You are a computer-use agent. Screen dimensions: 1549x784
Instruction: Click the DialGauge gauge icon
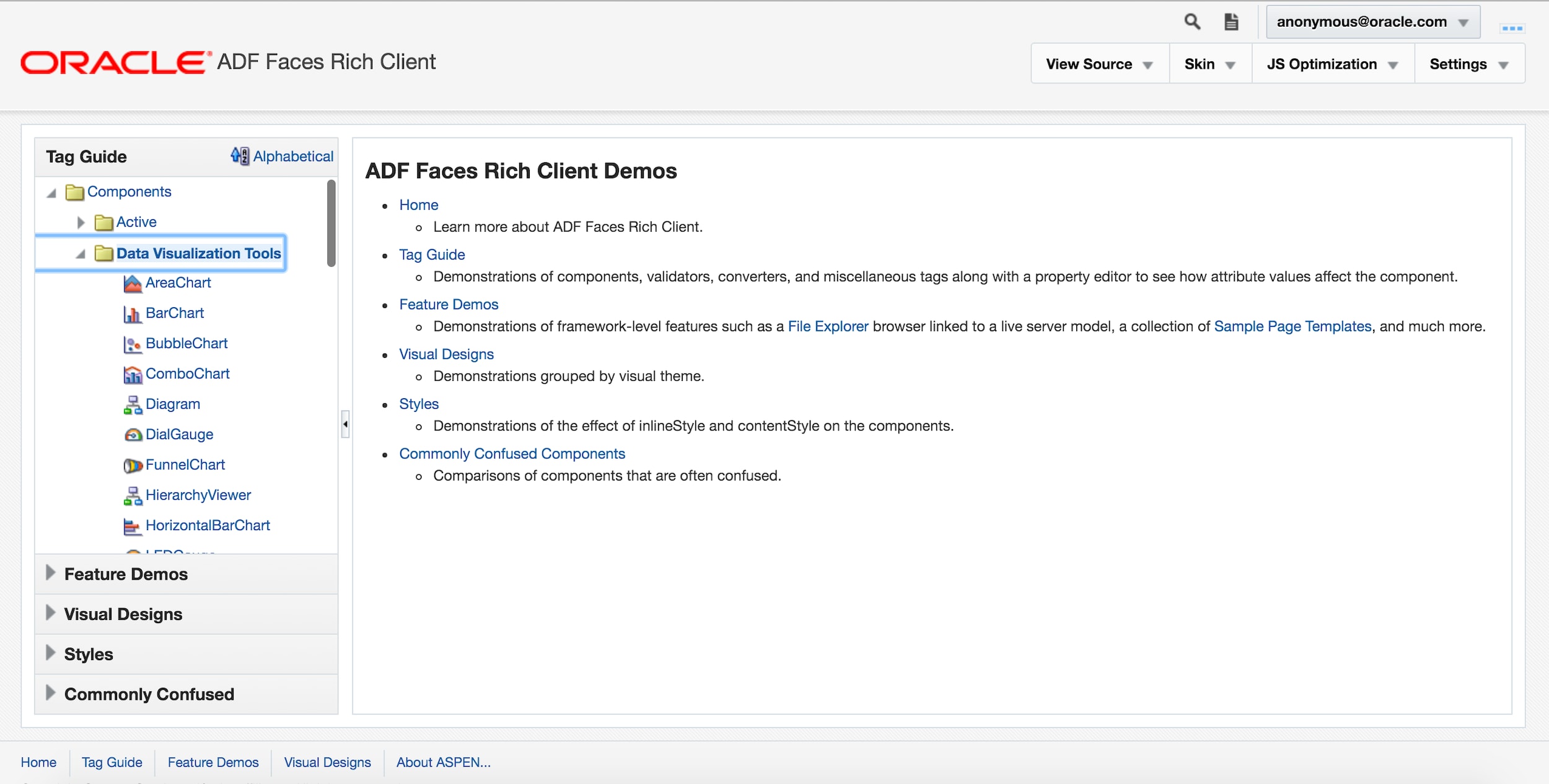click(x=132, y=435)
